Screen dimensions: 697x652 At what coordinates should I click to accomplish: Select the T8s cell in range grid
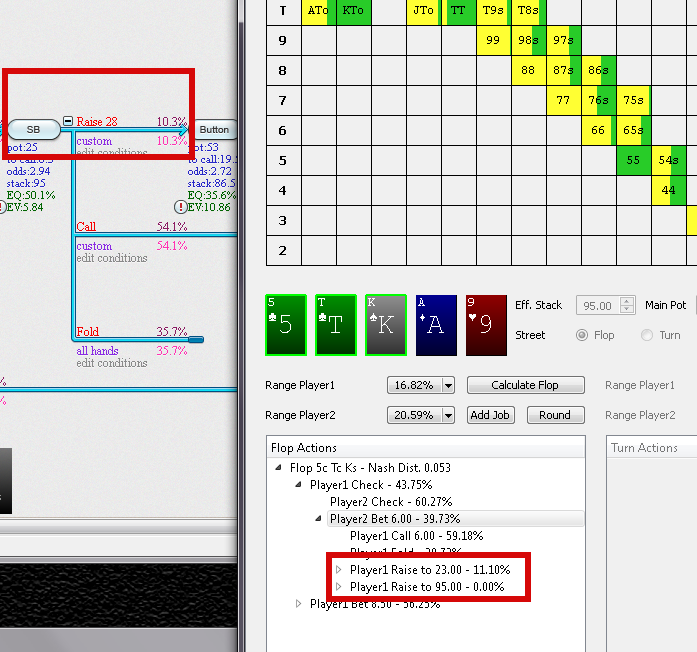pyautogui.click(x=529, y=10)
